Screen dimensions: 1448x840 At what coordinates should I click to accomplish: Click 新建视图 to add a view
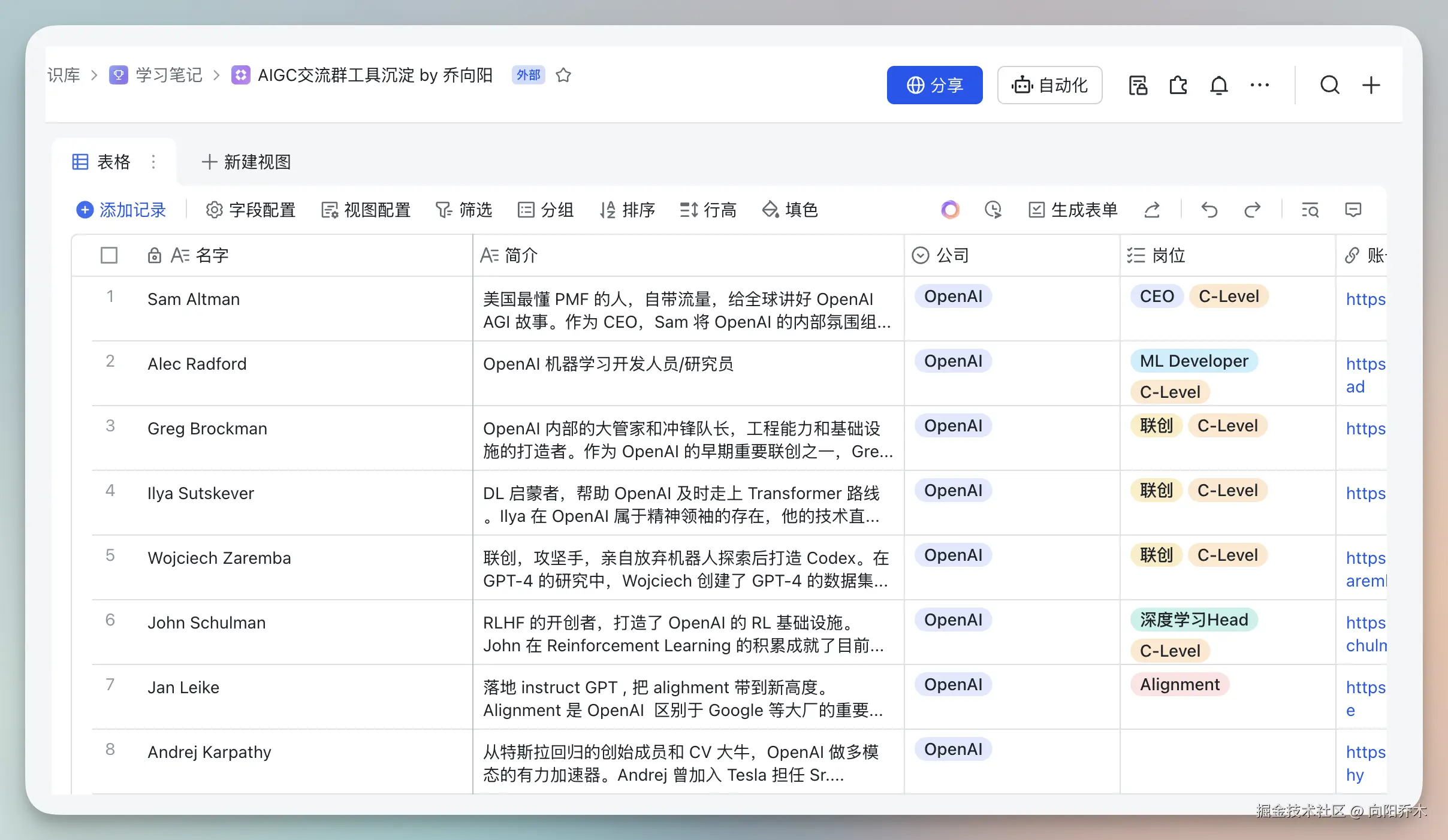pos(246,162)
